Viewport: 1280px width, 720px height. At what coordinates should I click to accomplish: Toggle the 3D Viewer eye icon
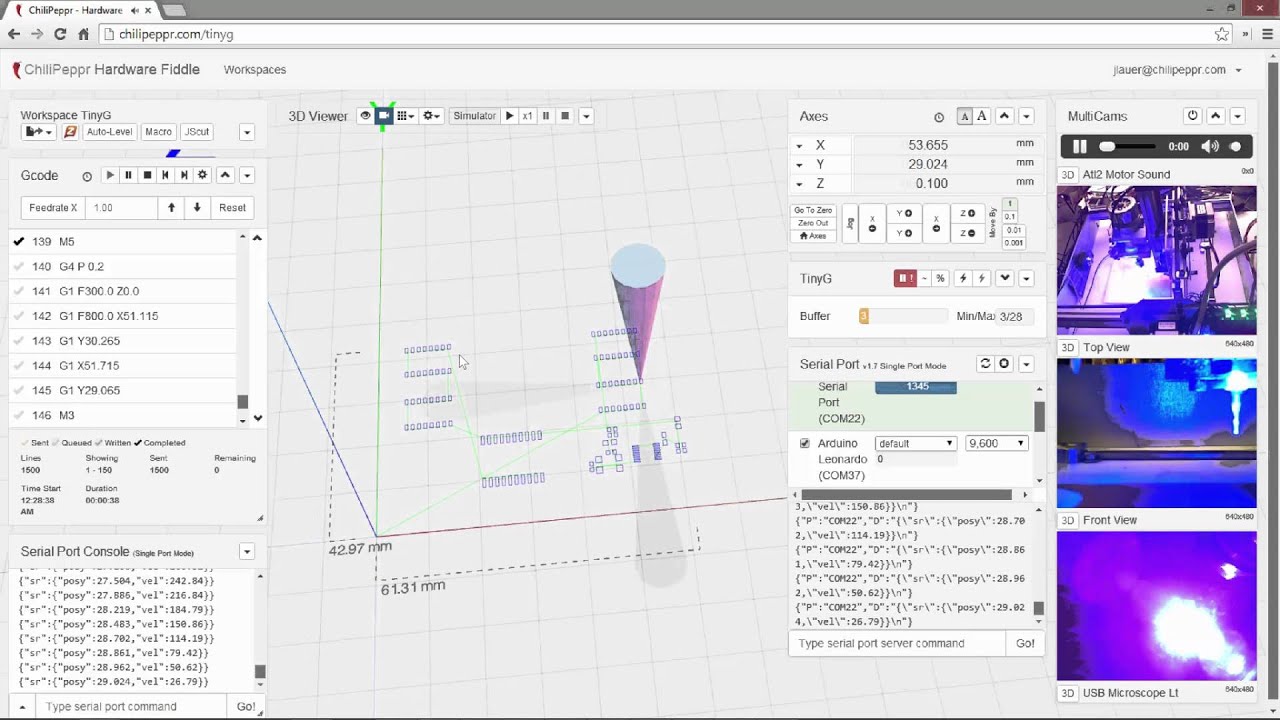click(x=365, y=116)
